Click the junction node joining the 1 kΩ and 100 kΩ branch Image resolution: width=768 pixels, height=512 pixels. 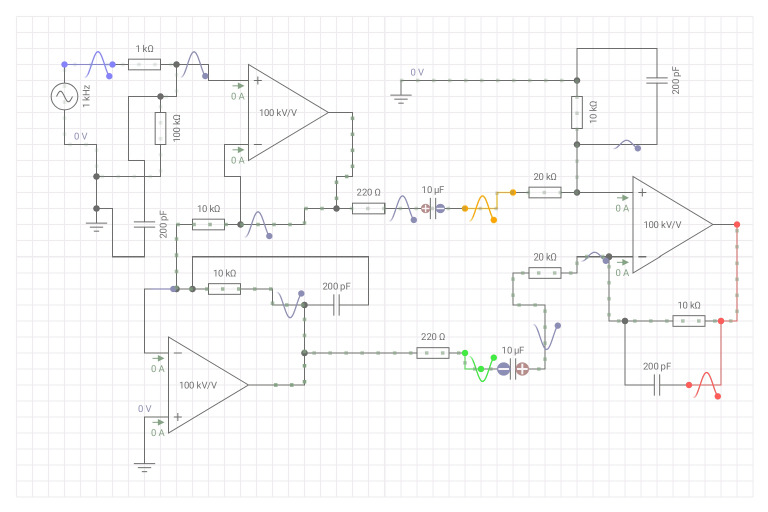176,64
